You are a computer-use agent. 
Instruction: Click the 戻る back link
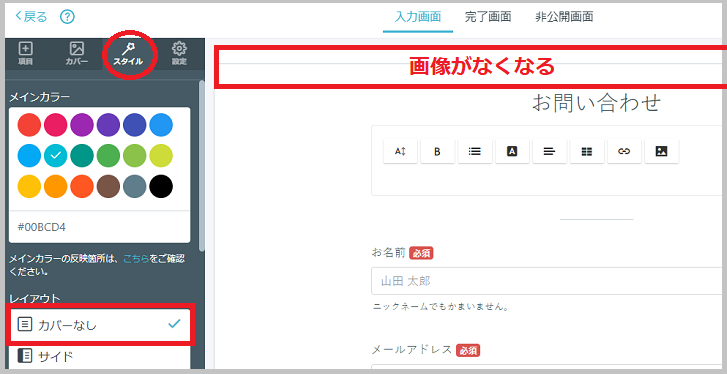tap(32, 17)
